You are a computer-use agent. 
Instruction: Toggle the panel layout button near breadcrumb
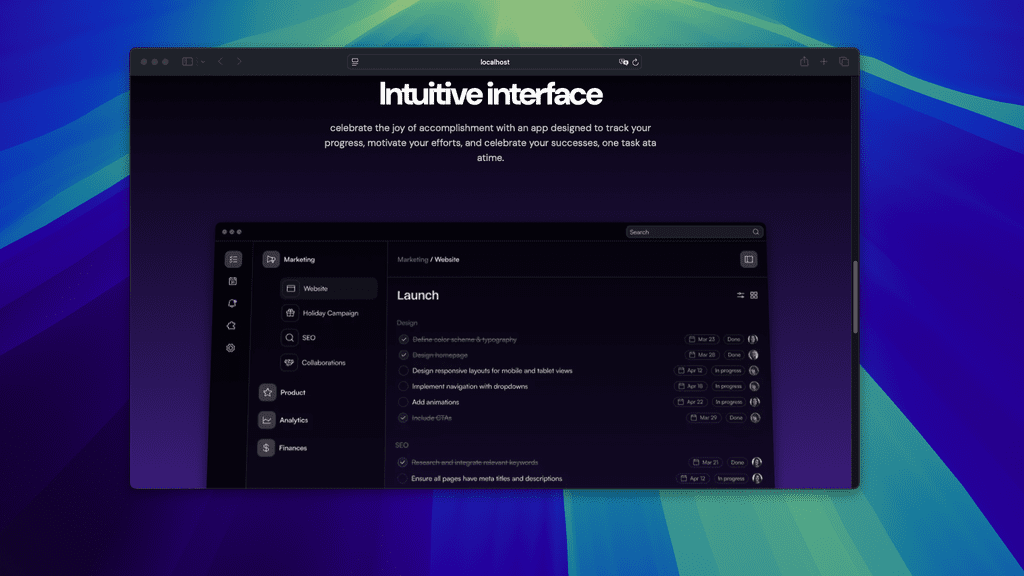pos(748,259)
